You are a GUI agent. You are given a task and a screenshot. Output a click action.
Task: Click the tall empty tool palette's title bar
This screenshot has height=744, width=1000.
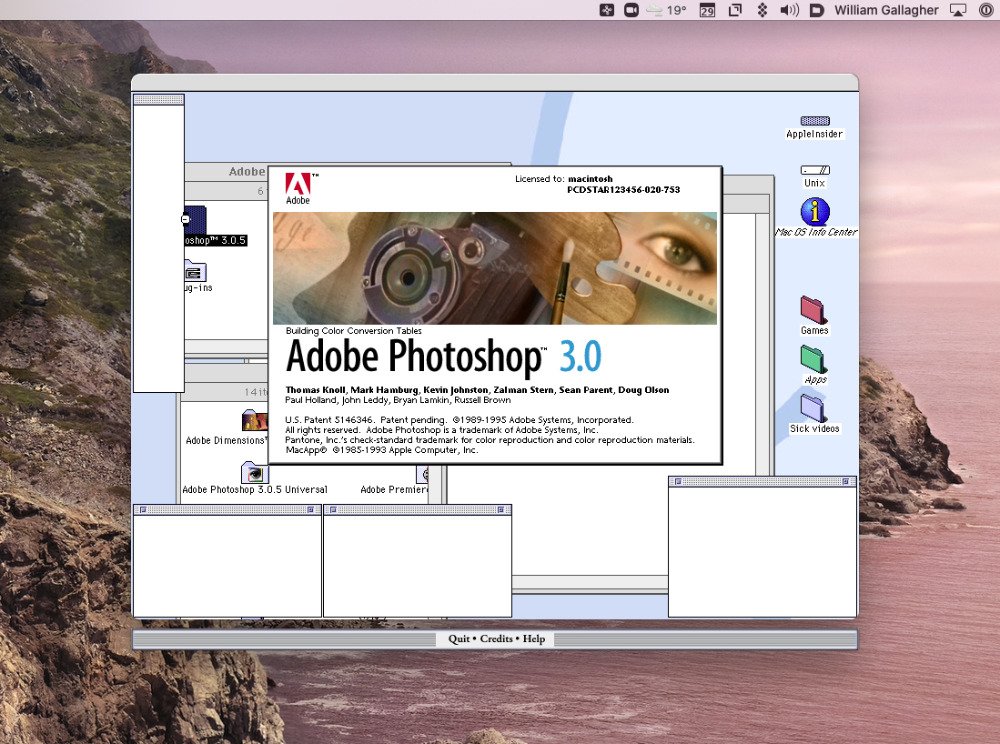[x=159, y=99]
